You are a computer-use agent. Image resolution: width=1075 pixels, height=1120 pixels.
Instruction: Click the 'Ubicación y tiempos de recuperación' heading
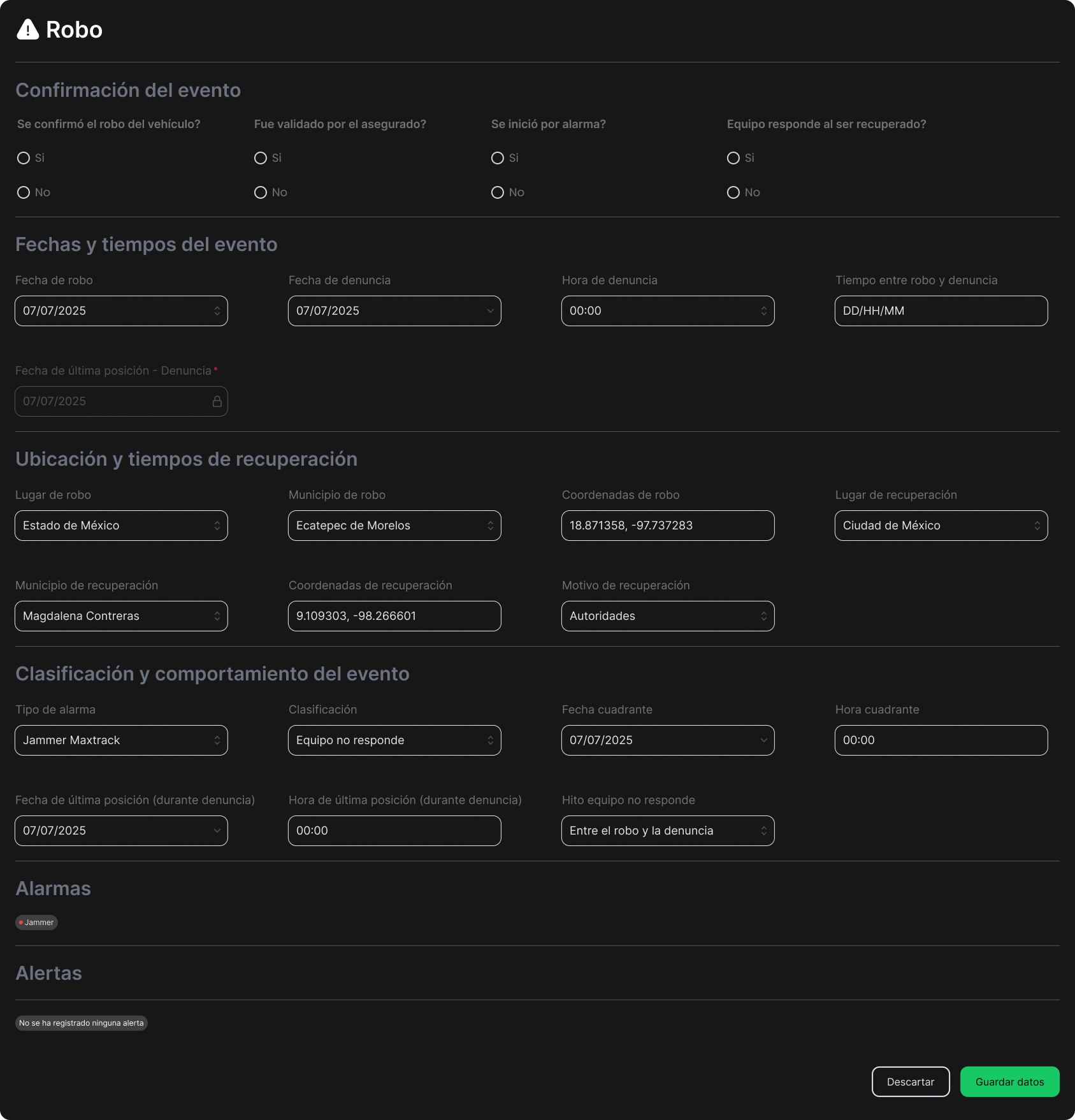click(x=186, y=459)
